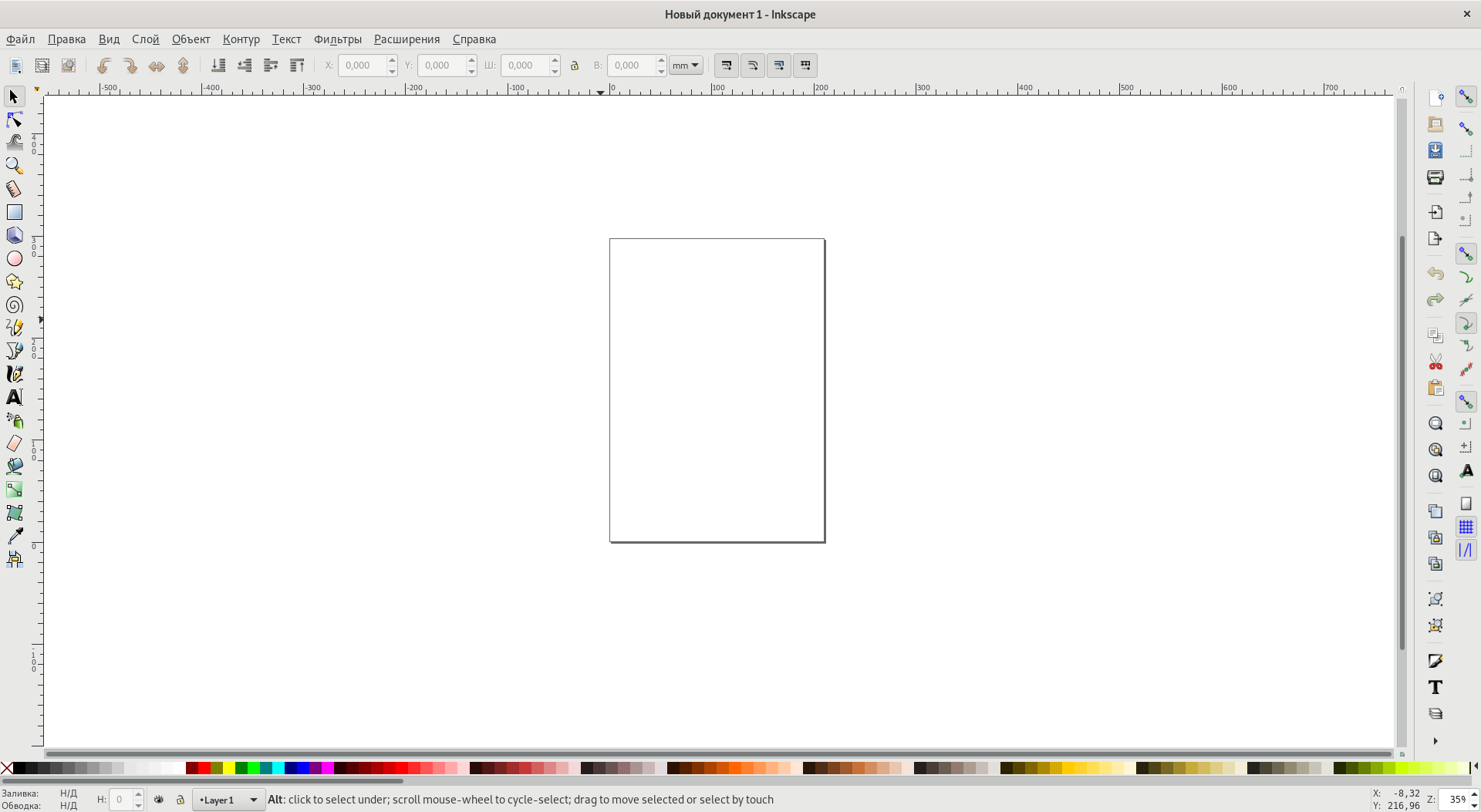This screenshot has height=812, width=1481.
Task: Toggle snap to grids button
Action: (1466, 527)
